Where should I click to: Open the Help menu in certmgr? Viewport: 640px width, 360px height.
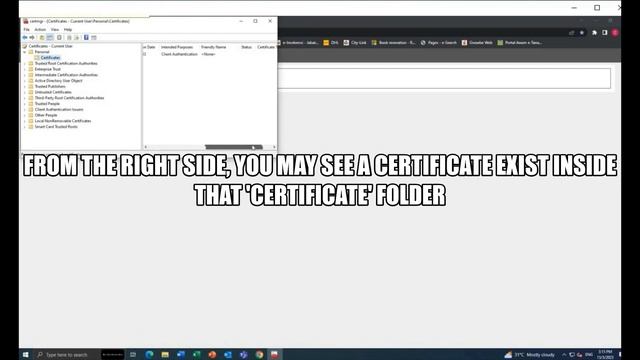point(68,30)
